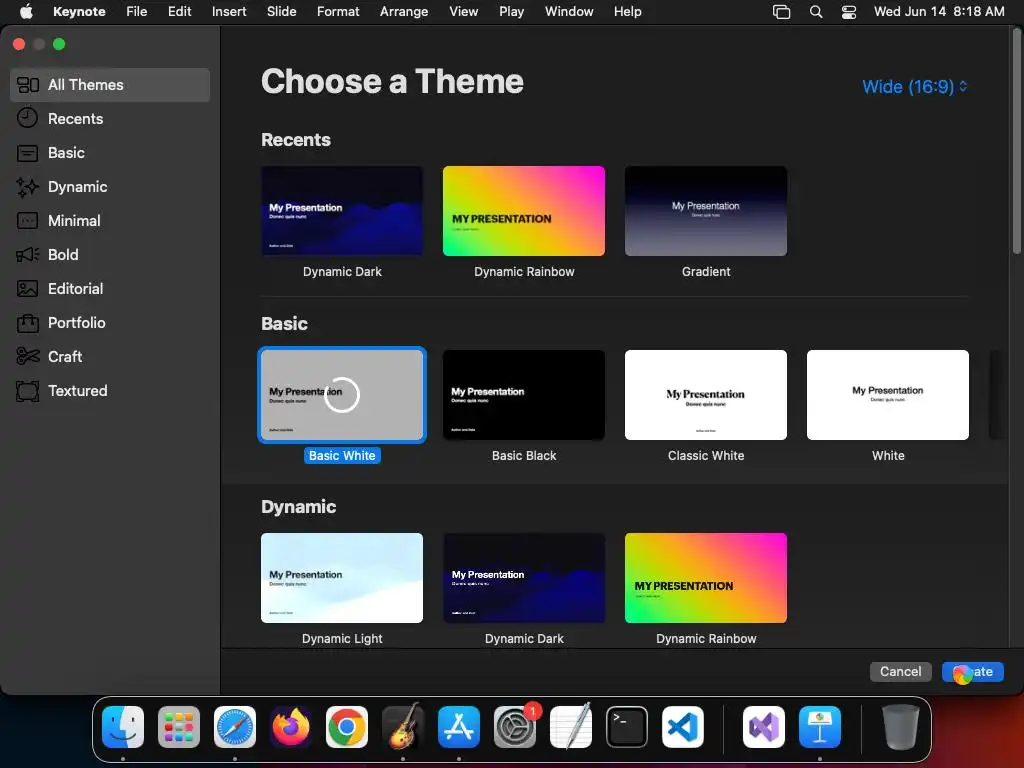Open the Minimal category icon

click(27, 221)
